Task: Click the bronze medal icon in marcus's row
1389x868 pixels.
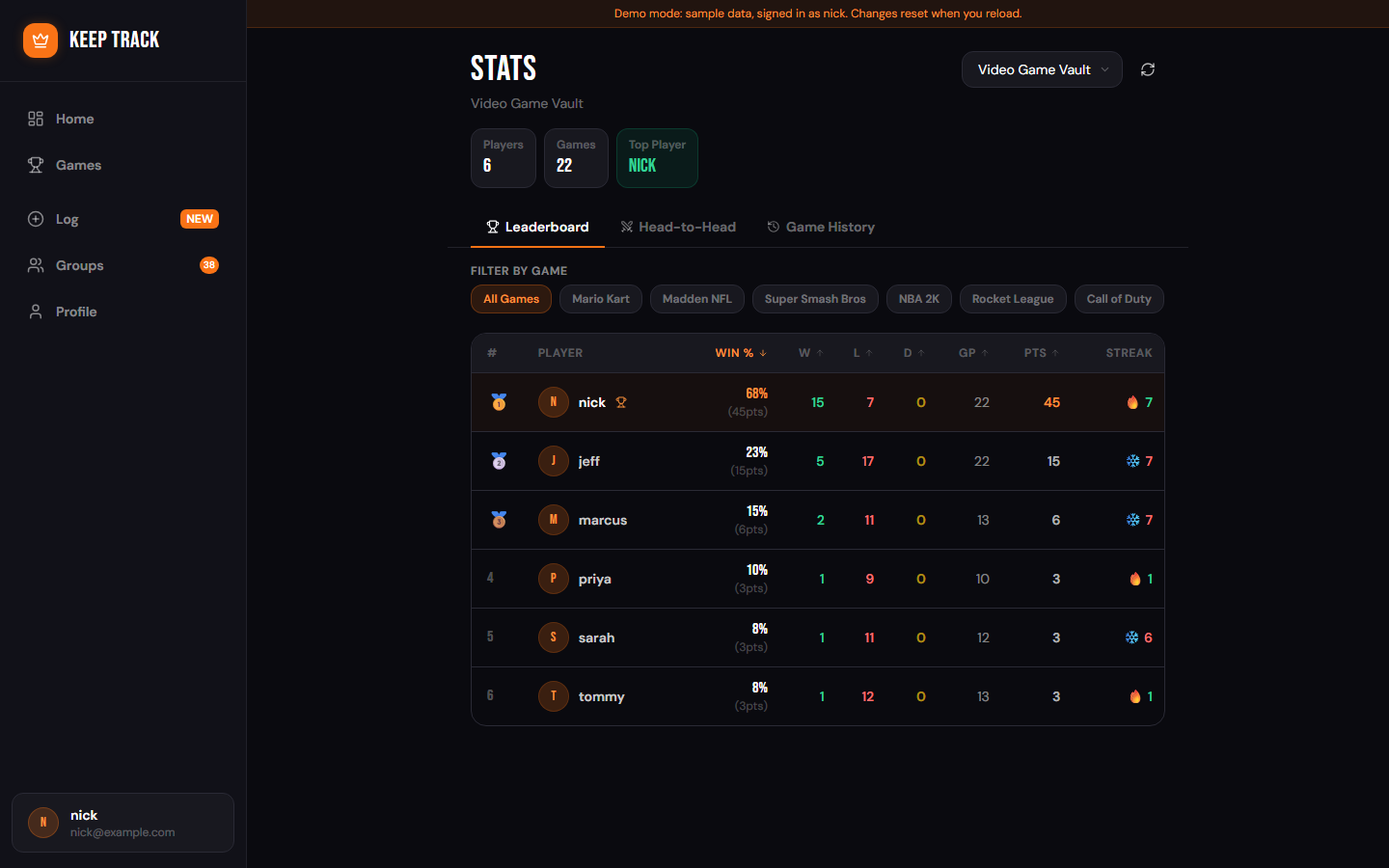Action: [499, 520]
